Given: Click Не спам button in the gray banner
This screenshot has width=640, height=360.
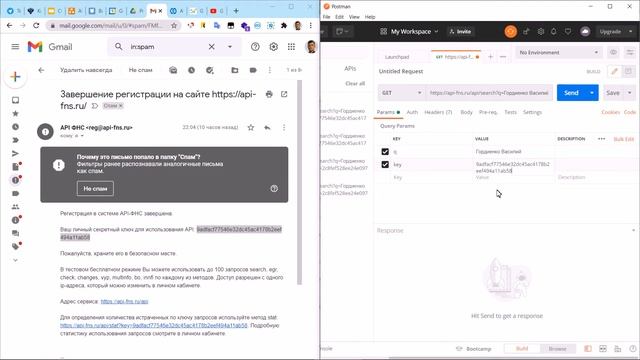Looking at the screenshot, I should (x=95, y=189).
